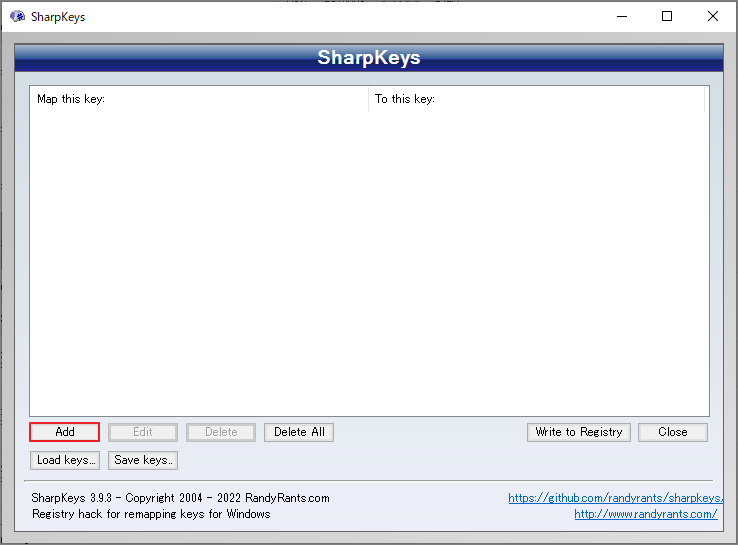Viewport: 738px width, 545px height.
Task: Select the 'To this key' column header
Action: click(x=537, y=99)
